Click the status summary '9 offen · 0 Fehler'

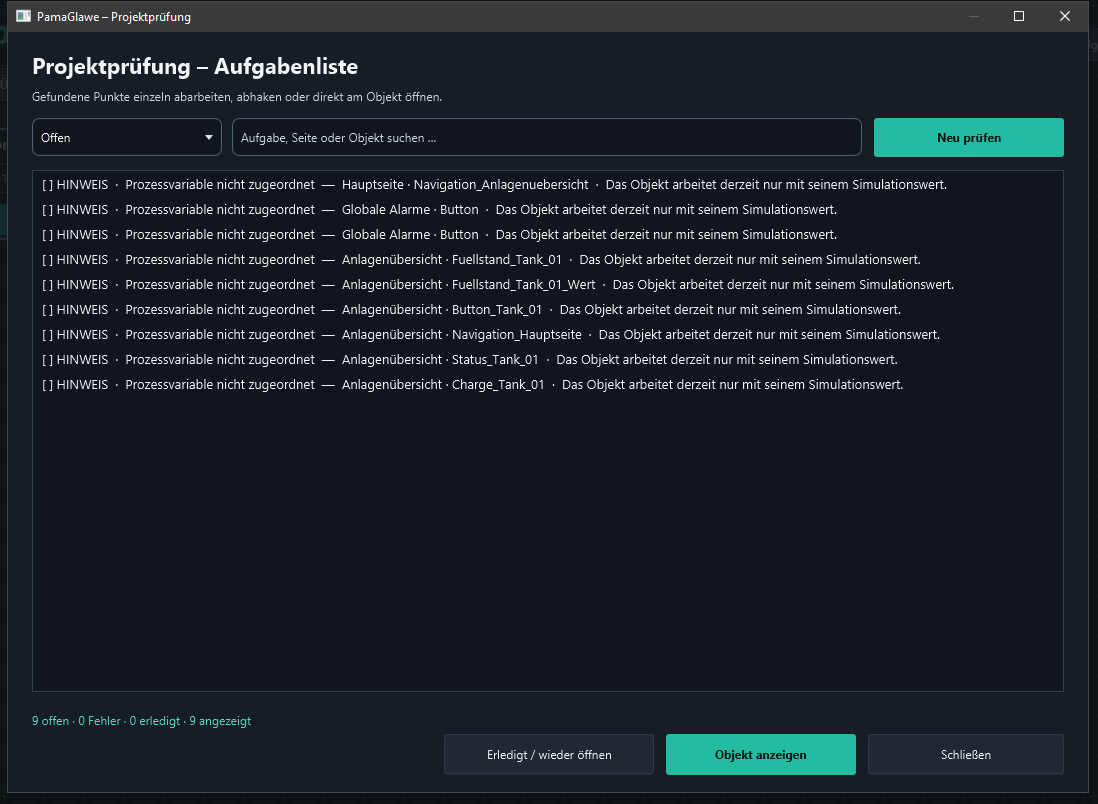(x=76, y=721)
